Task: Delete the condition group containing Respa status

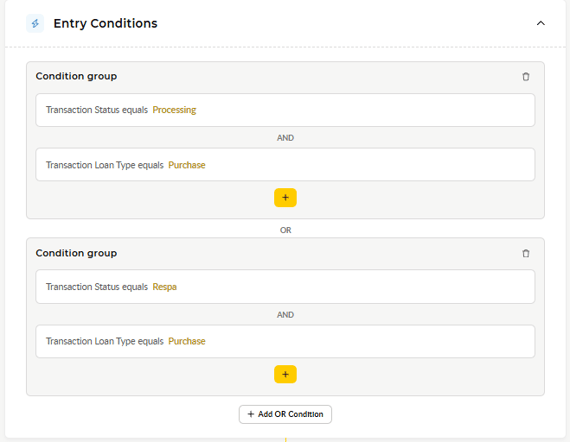Action: tap(526, 253)
